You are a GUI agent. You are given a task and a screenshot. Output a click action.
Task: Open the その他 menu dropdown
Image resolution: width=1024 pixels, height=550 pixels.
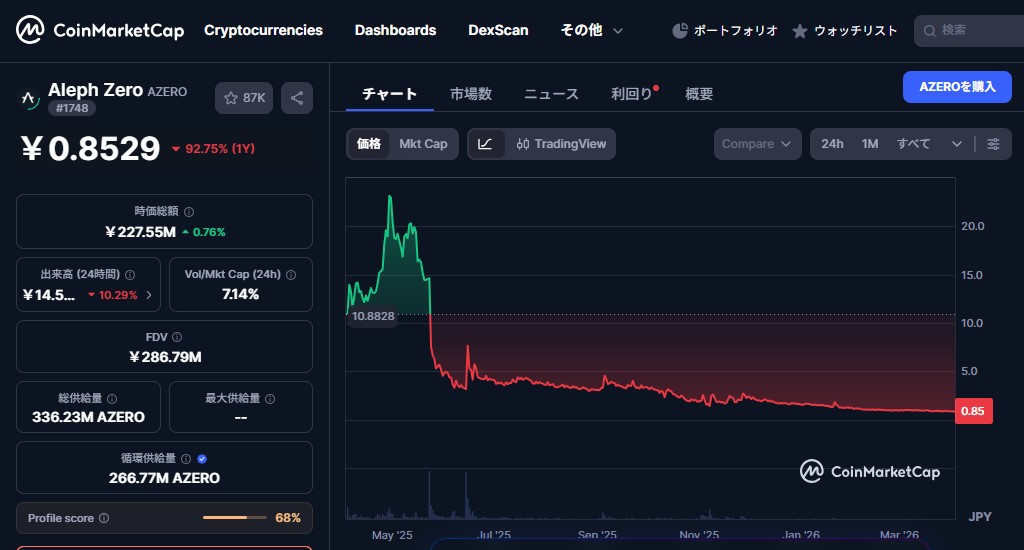591,31
